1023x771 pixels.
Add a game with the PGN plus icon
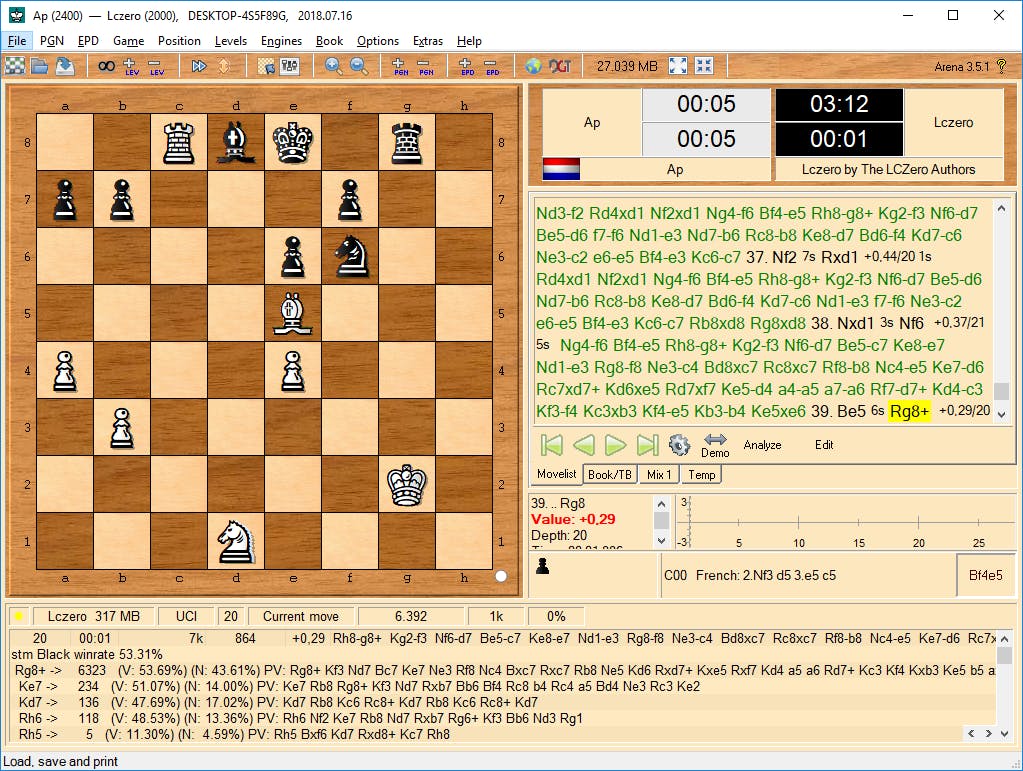[x=398, y=66]
